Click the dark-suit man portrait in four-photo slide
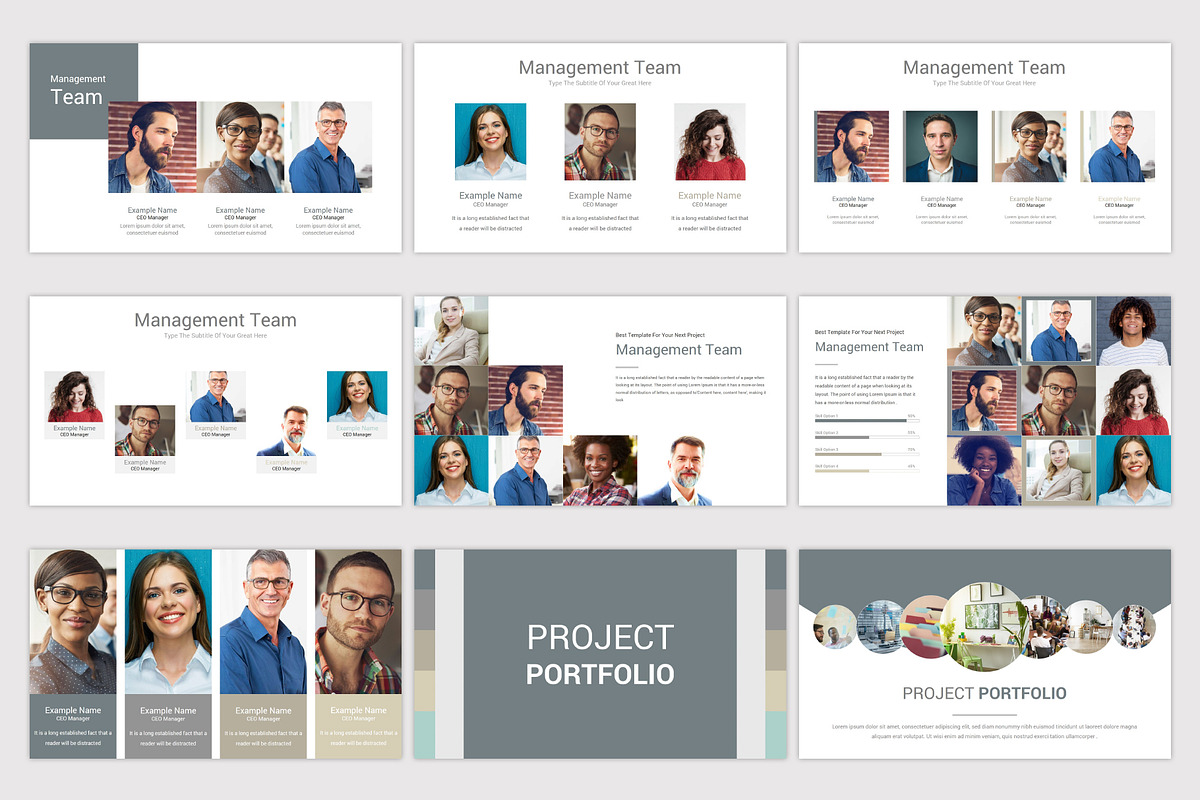Screen dimensions: 1200x800 click(x=940, y=146)
